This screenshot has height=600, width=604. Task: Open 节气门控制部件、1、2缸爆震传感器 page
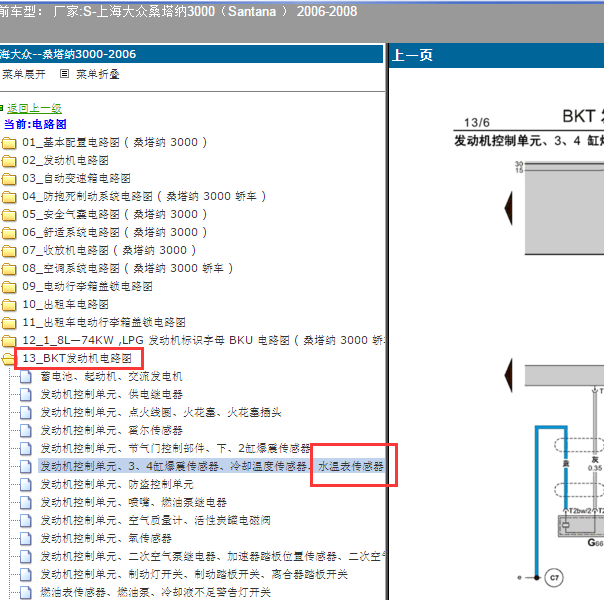coord(175,449)
